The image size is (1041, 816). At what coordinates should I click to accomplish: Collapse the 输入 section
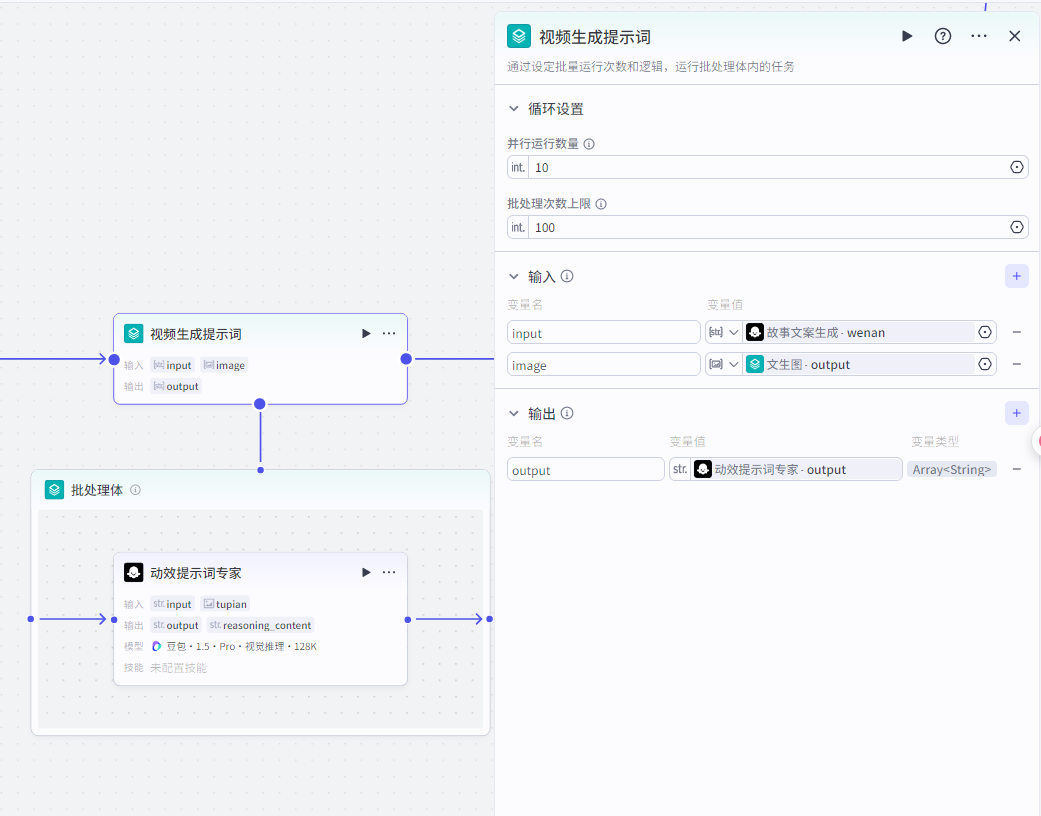(x=514, y=277)
